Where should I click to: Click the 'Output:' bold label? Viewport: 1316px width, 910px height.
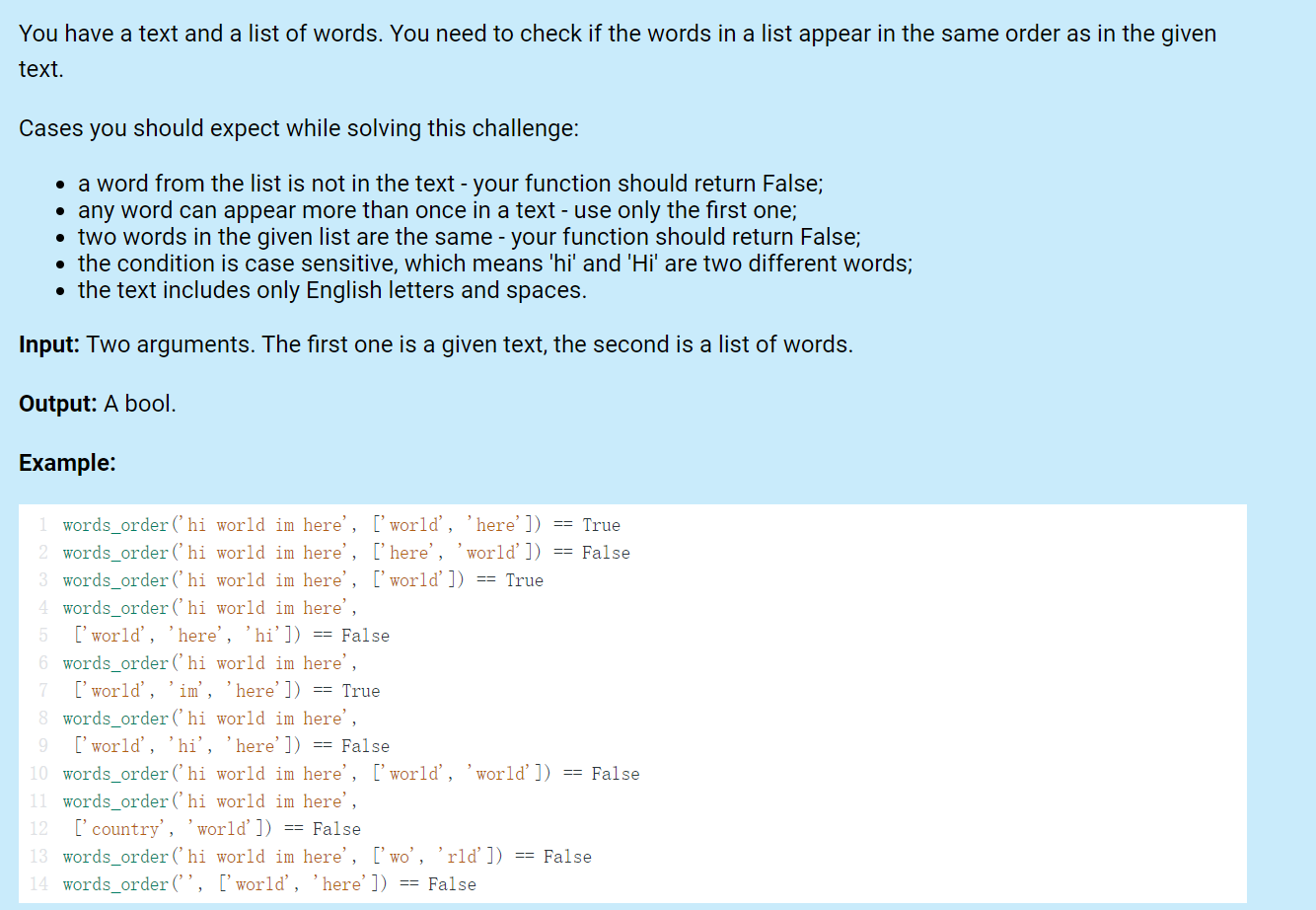click(x=58, y=404)
